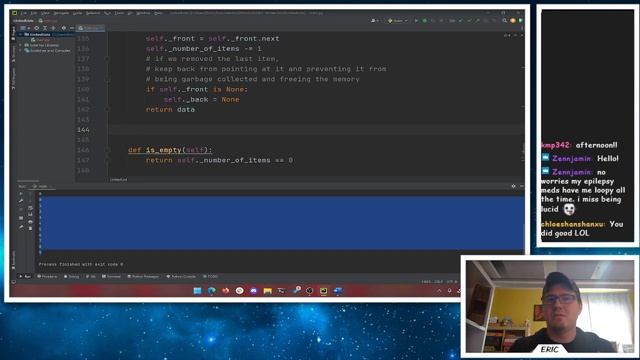640x360 pixels.
Task: Open the View menu
Action: pos(45,13)
